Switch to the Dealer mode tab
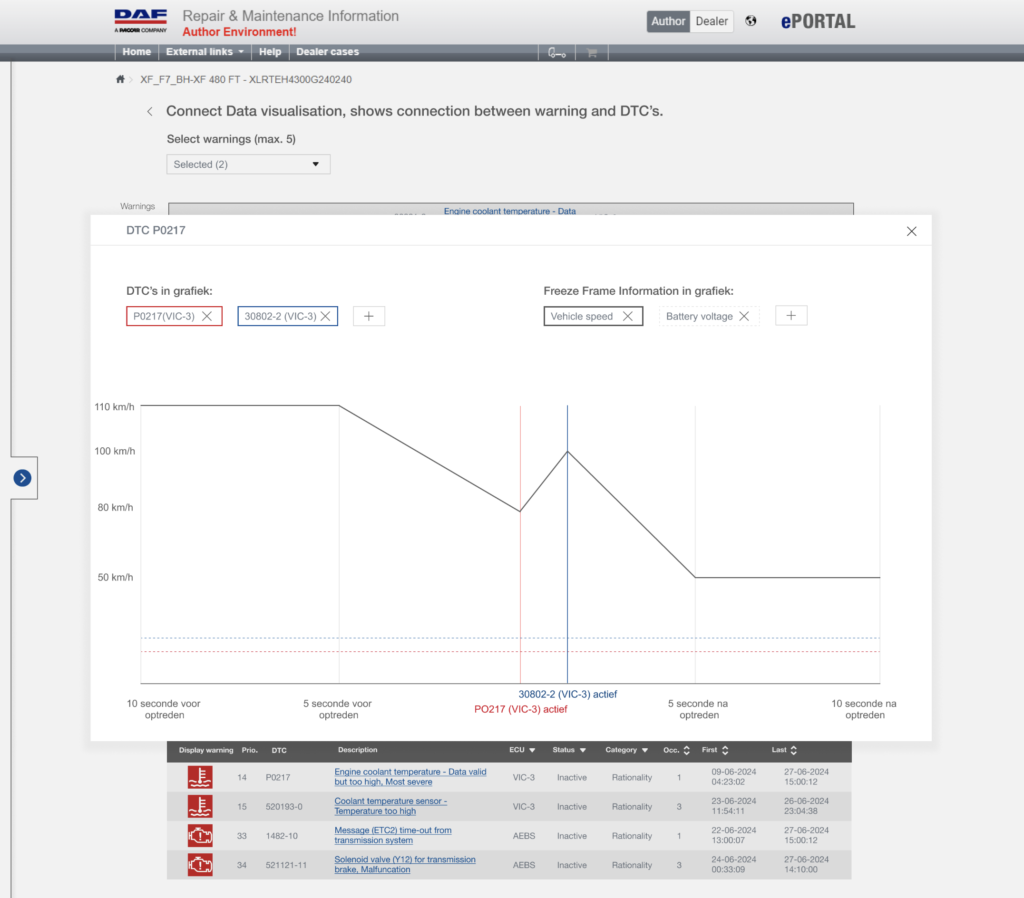Screen dimensions: 1024x898 711,21
